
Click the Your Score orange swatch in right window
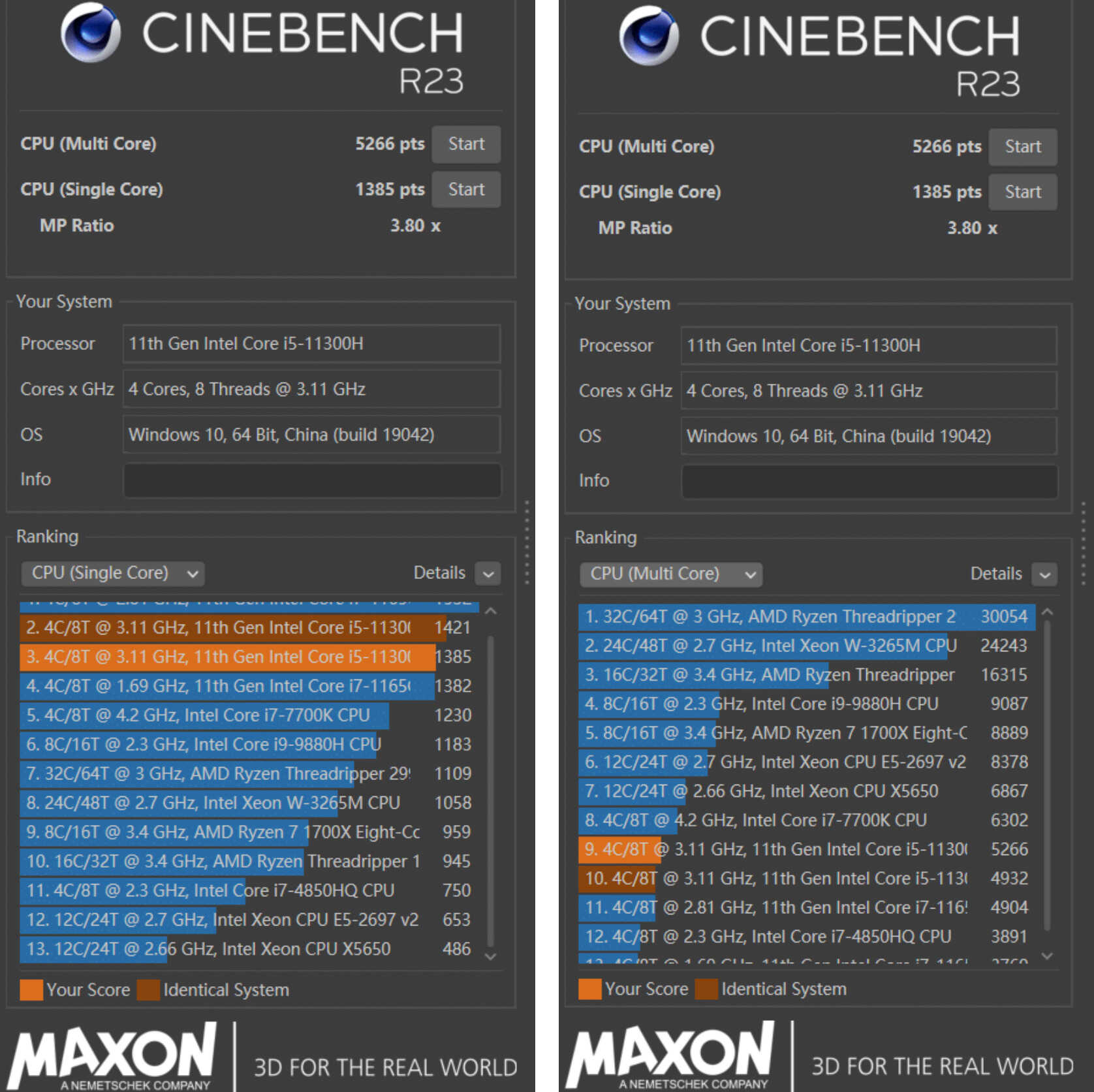click(x=590, y=989)
